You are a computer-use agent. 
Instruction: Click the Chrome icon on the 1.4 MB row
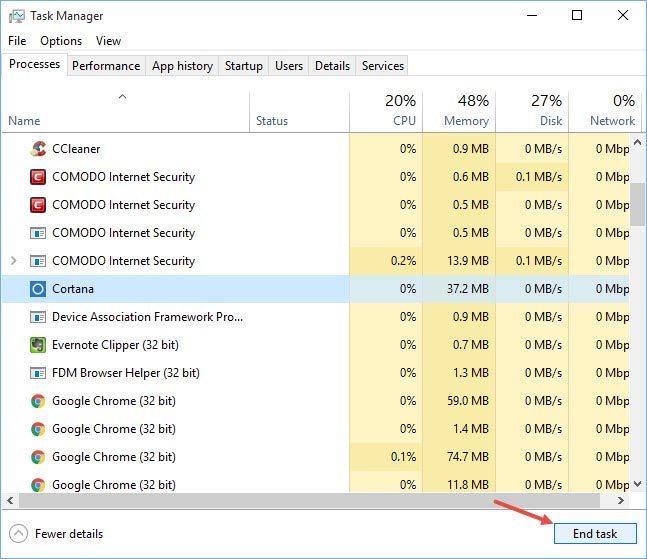pyautogui.click(x=38, y=429)
